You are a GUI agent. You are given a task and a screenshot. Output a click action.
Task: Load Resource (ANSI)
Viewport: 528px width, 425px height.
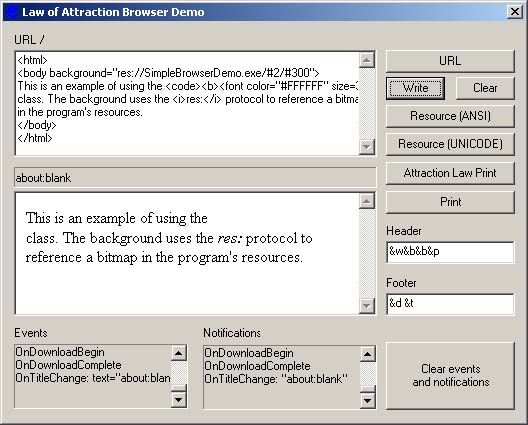tap(450, 116)
